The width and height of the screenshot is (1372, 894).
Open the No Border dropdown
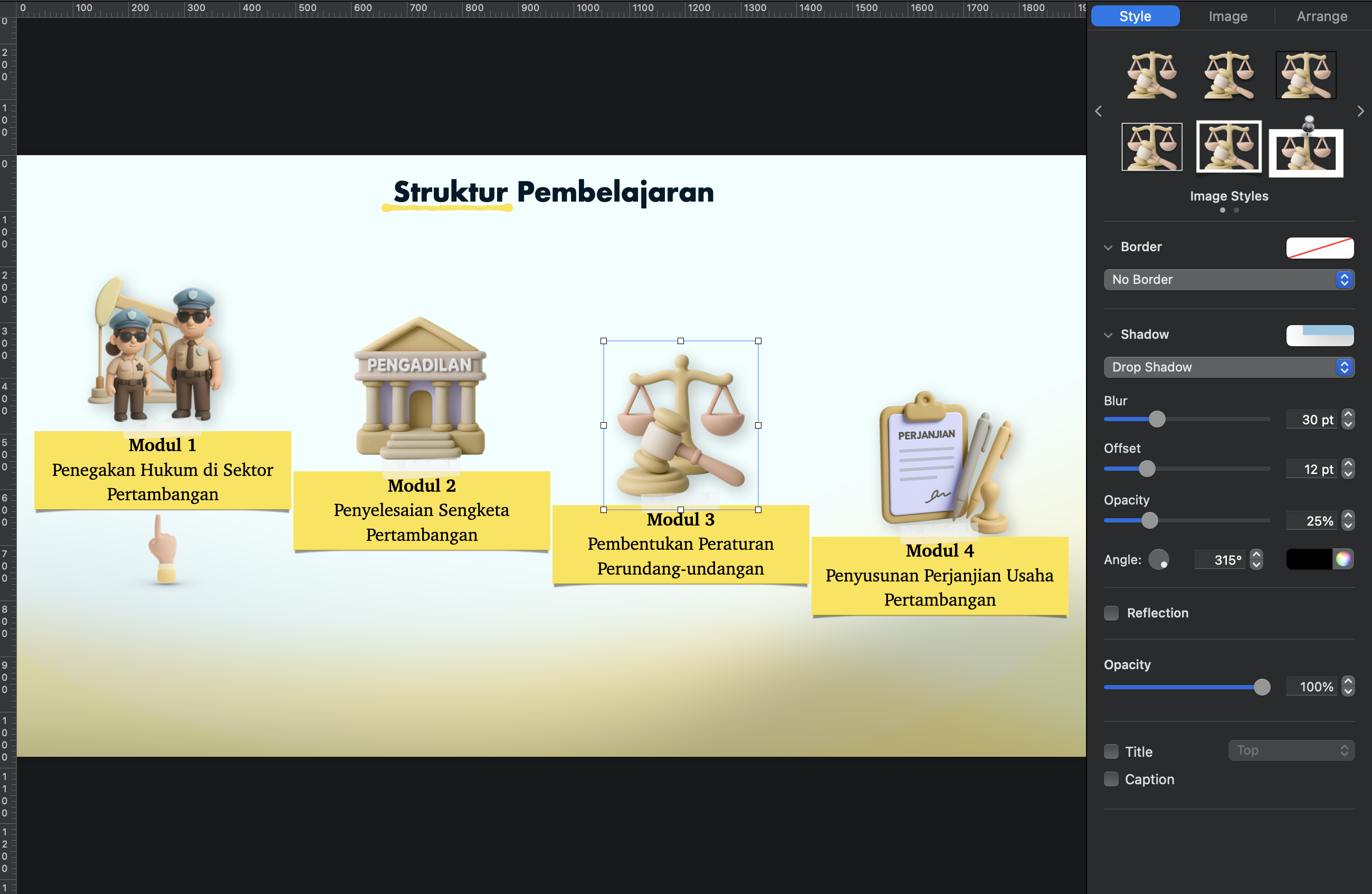(1228, 280)
